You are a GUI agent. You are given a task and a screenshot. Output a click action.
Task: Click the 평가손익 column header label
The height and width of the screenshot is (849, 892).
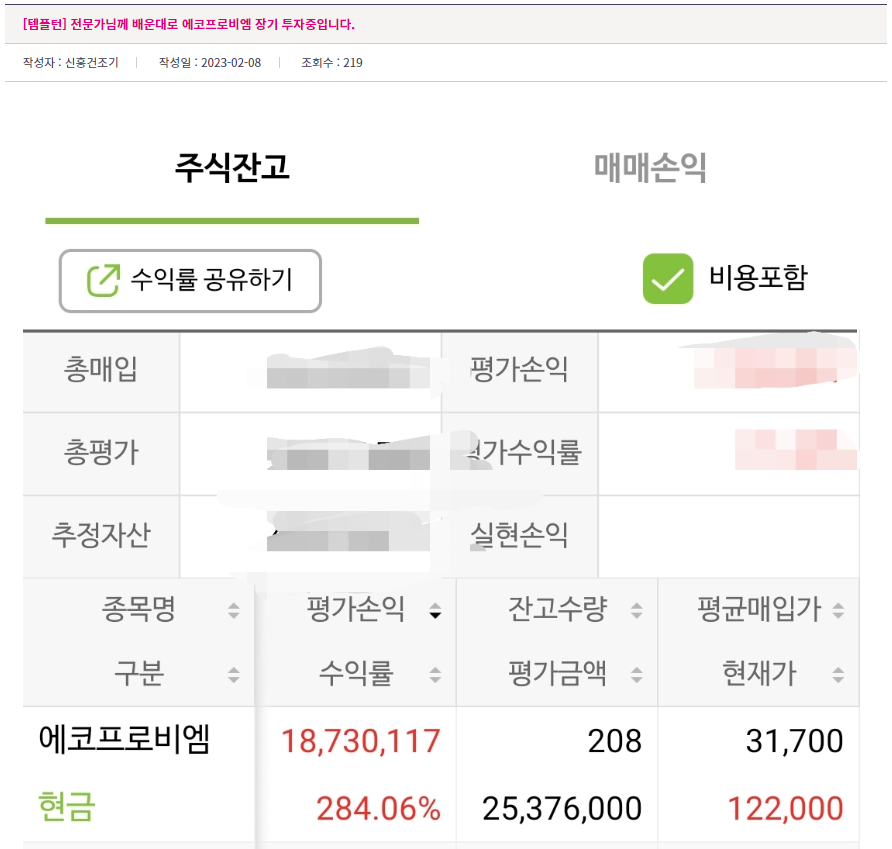click(x=356, y=609)
